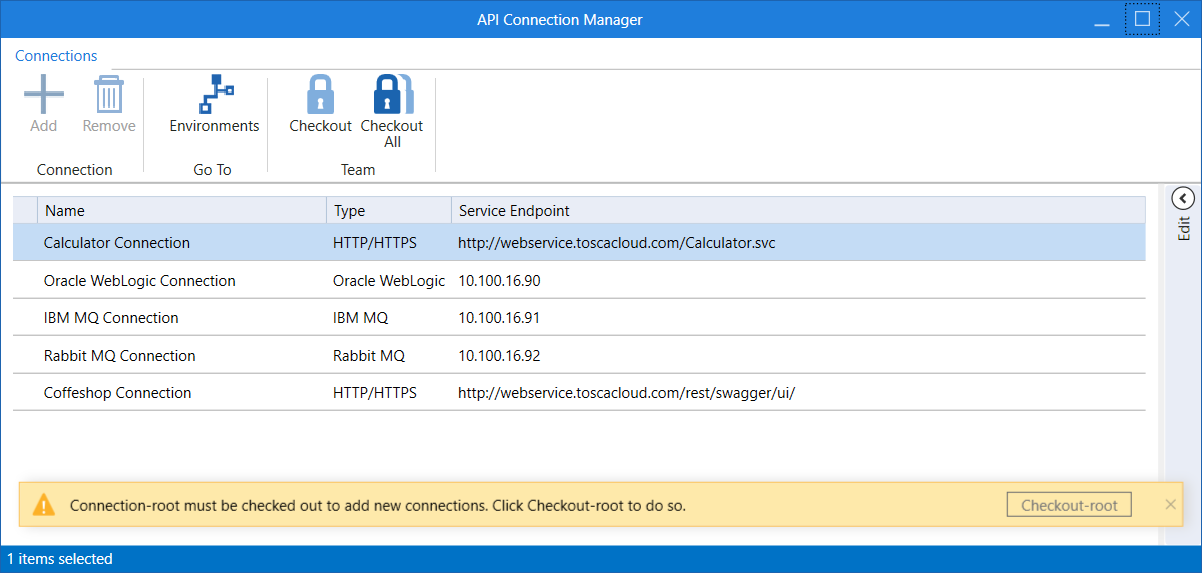Open the Connections ribbon tab
Image resolution: width=1202 pixels, height=573 pixels.
[56, 56]
